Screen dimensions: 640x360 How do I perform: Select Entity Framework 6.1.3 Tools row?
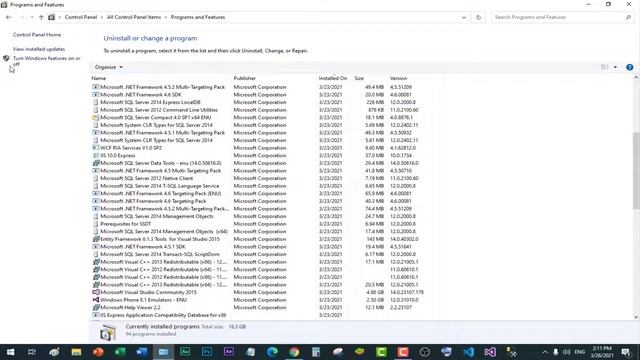pos(258,239)
